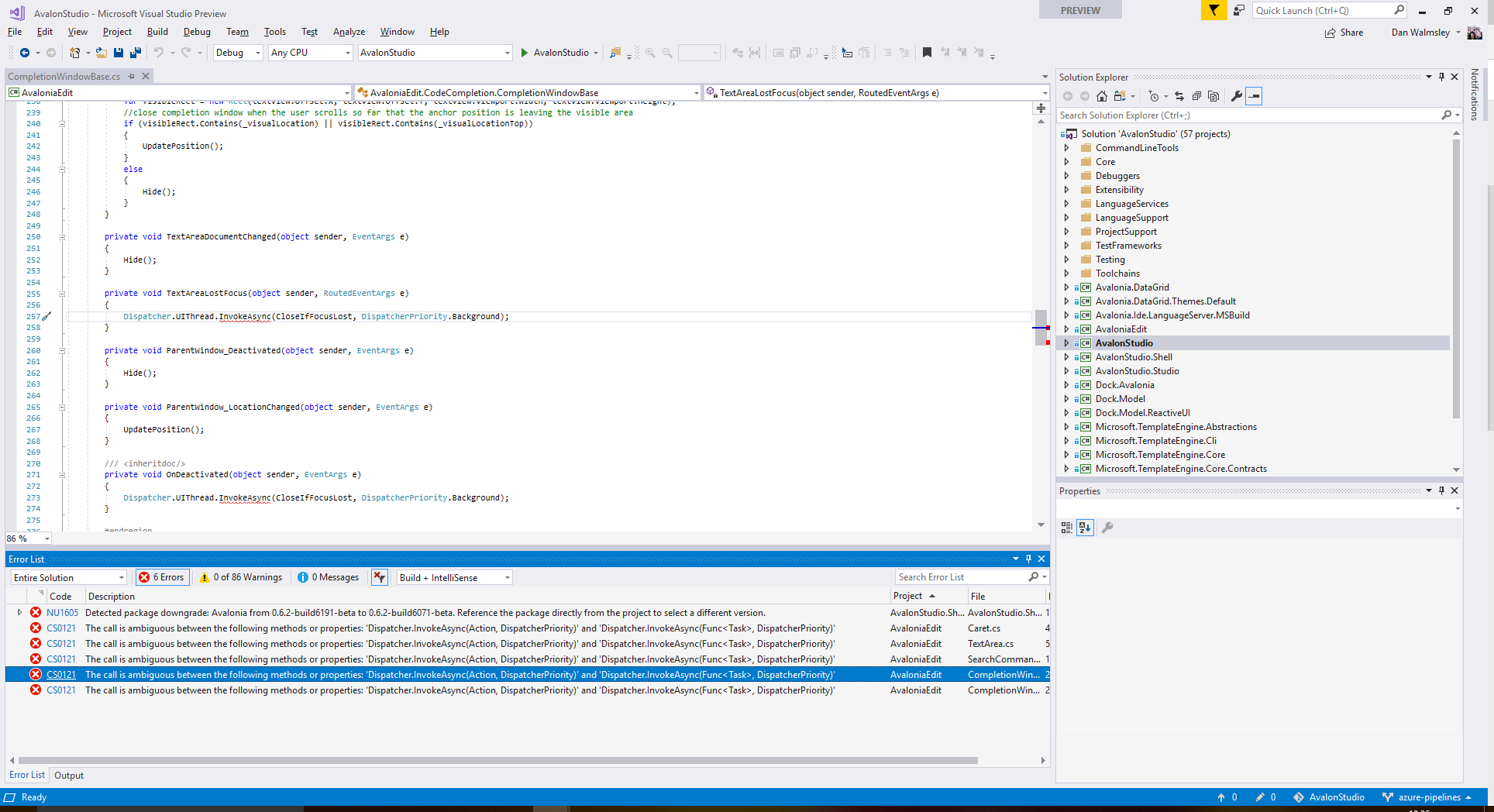Click the CS0121 link in the selected error row
Screen dimensions: 1494x812
pos(61,675)
